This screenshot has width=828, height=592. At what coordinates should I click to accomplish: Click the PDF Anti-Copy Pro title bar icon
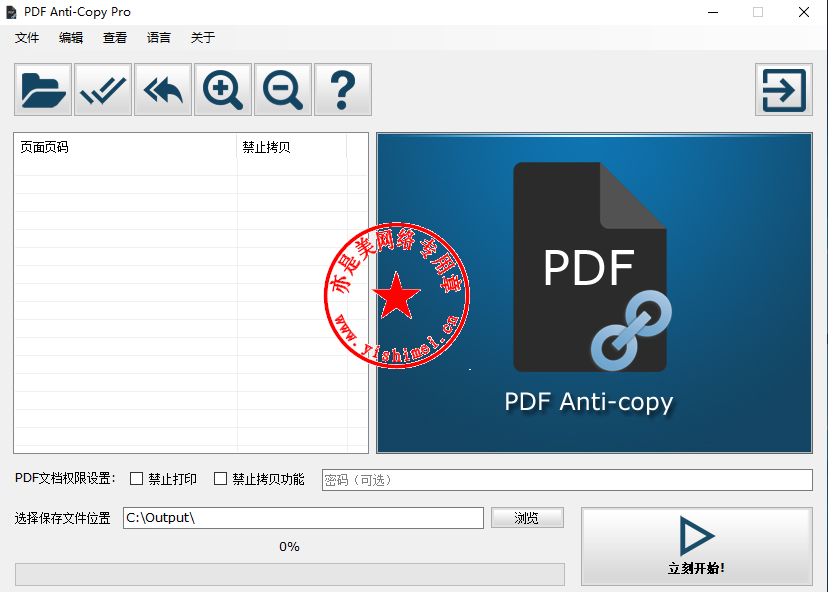[x=11, y=12]
